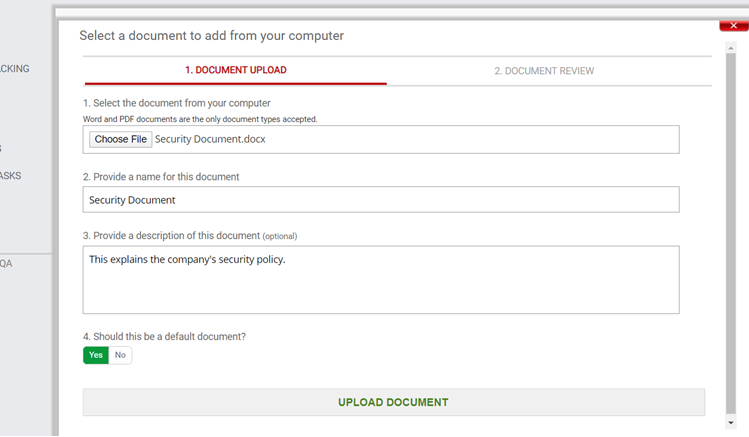
Task: Click the Word and PDF accepted types note
Action: pyautogui.click(x=200, y=119)
